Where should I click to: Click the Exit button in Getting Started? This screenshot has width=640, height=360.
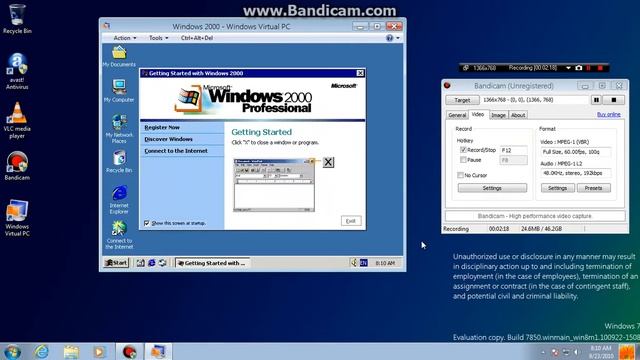pos(351,221)
